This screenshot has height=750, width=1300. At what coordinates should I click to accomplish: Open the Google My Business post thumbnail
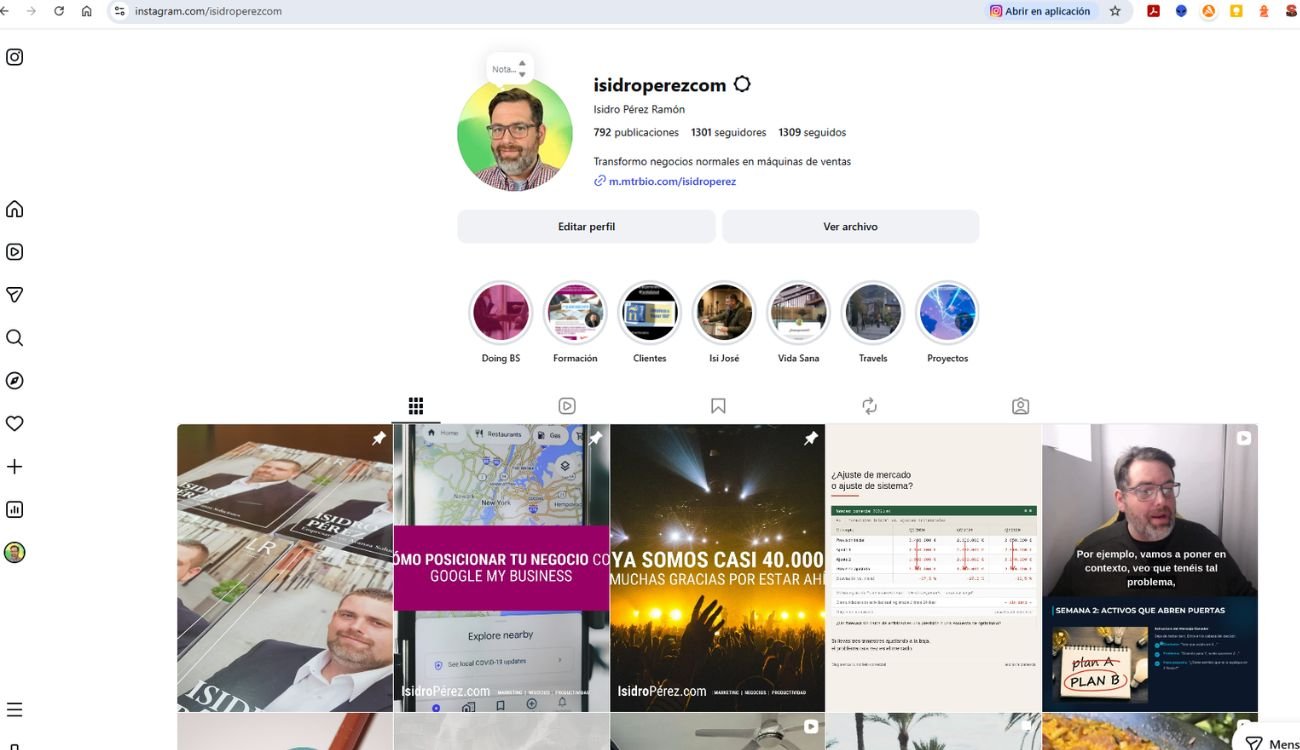coord(501,567)
